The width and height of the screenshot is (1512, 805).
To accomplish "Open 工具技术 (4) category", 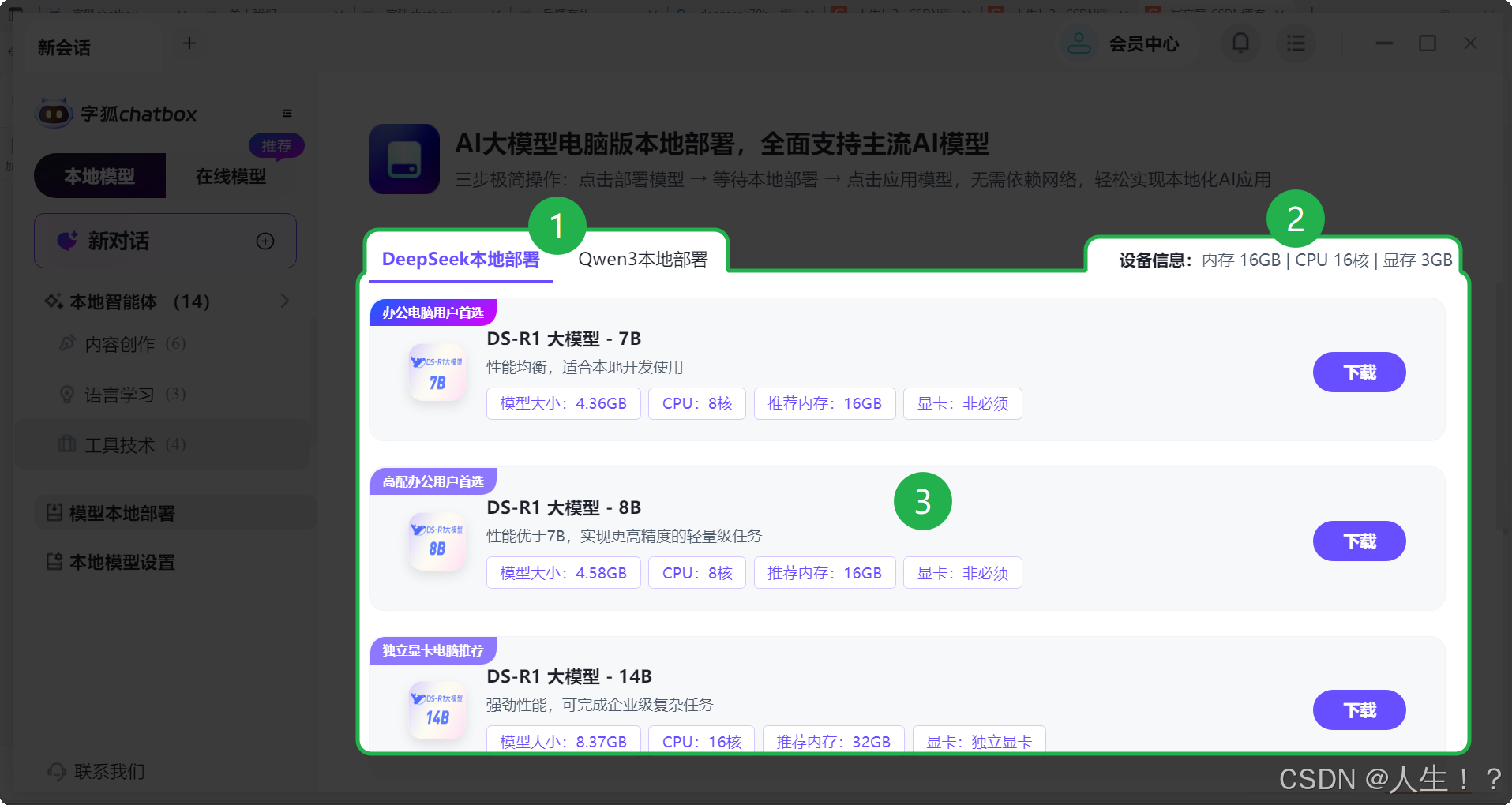I will tap(164, 444).
